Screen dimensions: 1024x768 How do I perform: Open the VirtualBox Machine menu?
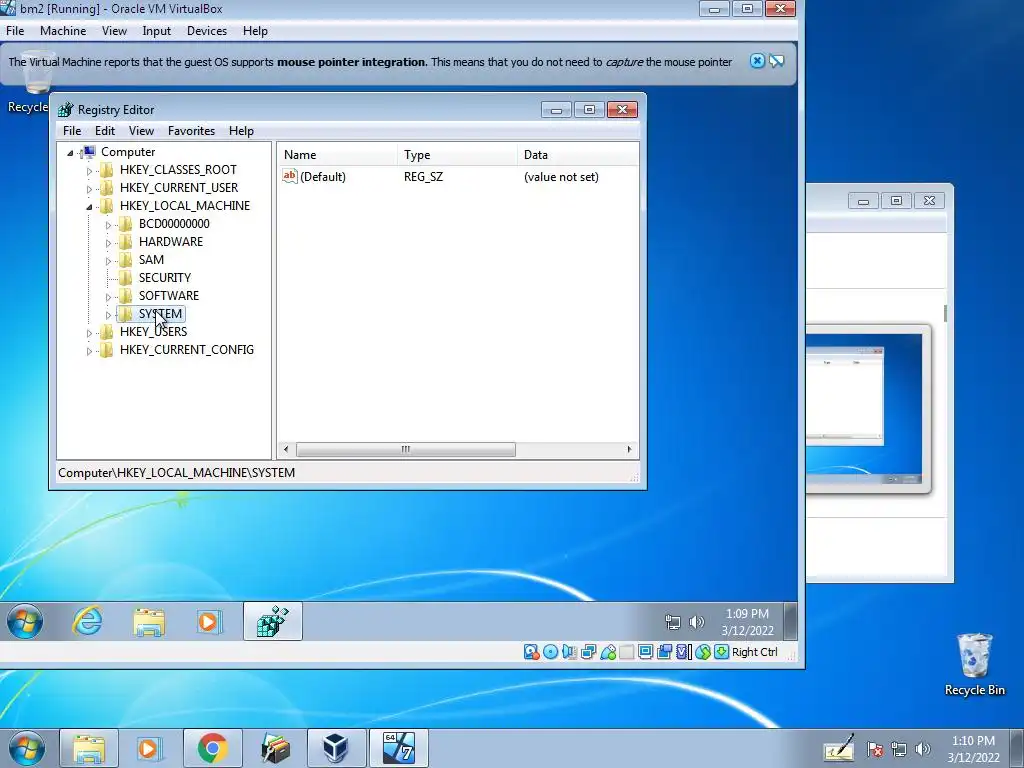[x=63, y=31]
